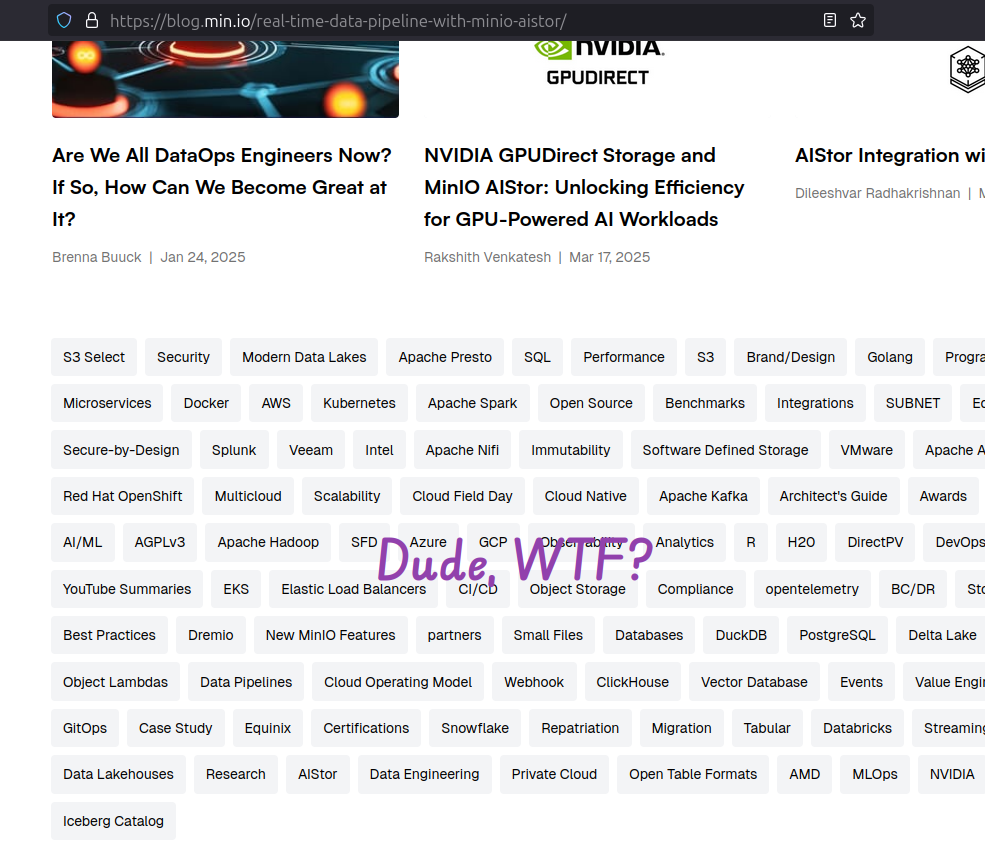
Task: Click the AWS tag
Action: click(276, 403)
